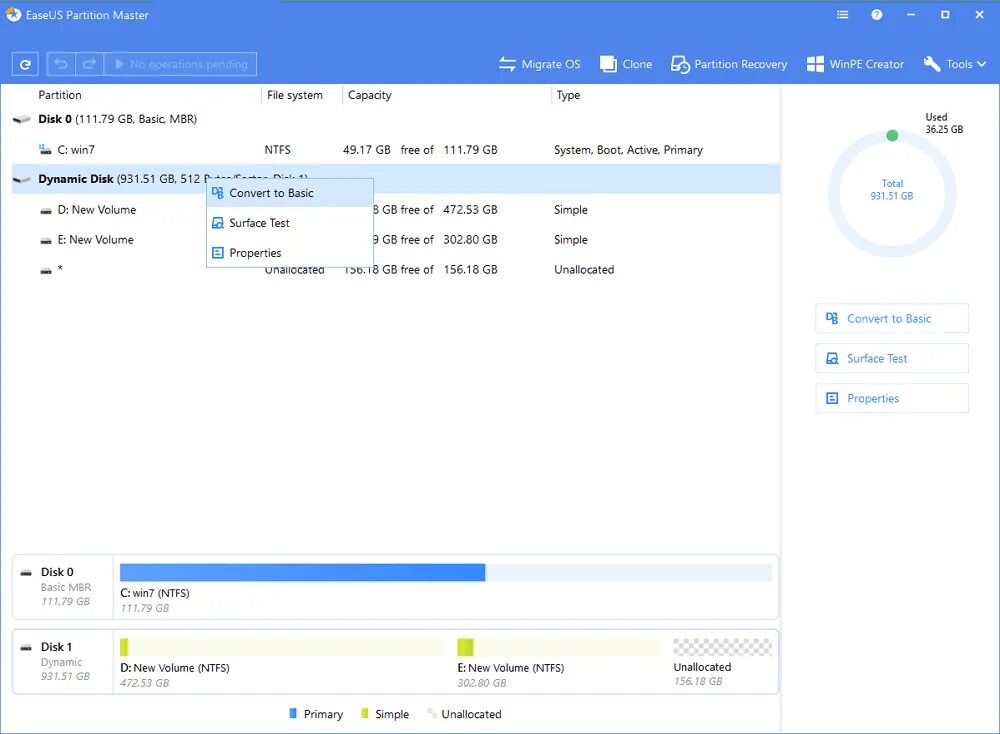Expand the Tools dropdown
Screen dimensions: 1000x734
coord(955,64)
